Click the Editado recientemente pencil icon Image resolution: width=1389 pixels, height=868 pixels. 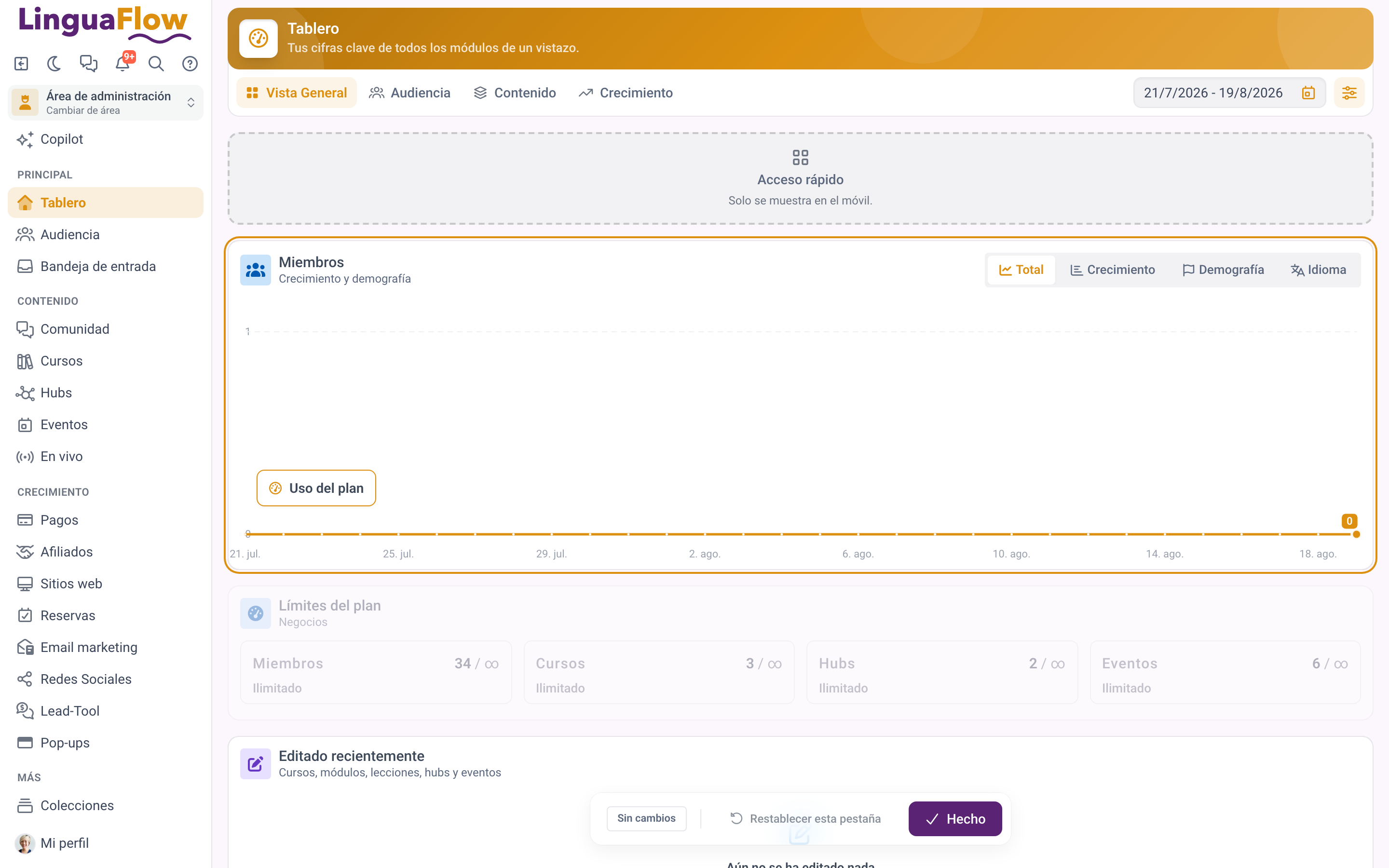[x=256, y=763]
